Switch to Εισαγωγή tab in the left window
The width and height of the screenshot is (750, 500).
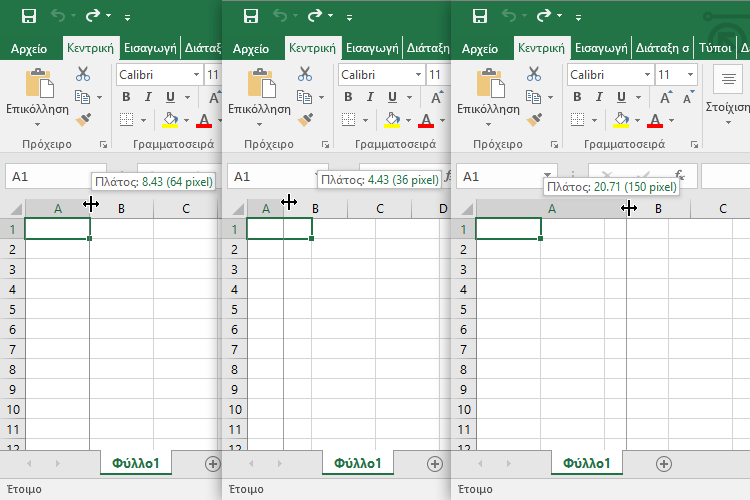pyautogui.click(x=150, y=48)
